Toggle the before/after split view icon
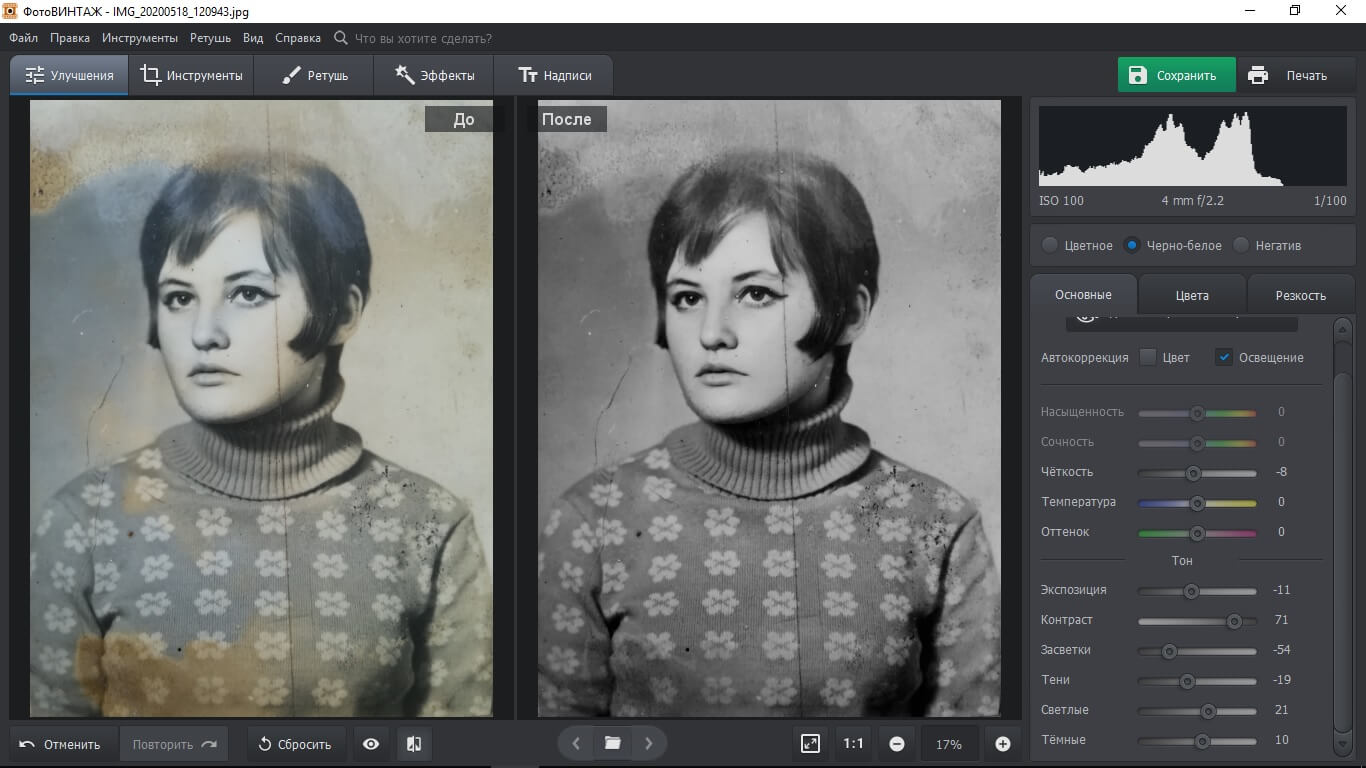Image resolution: width=1366 pixels, height=768 pixels. point(414,744)
